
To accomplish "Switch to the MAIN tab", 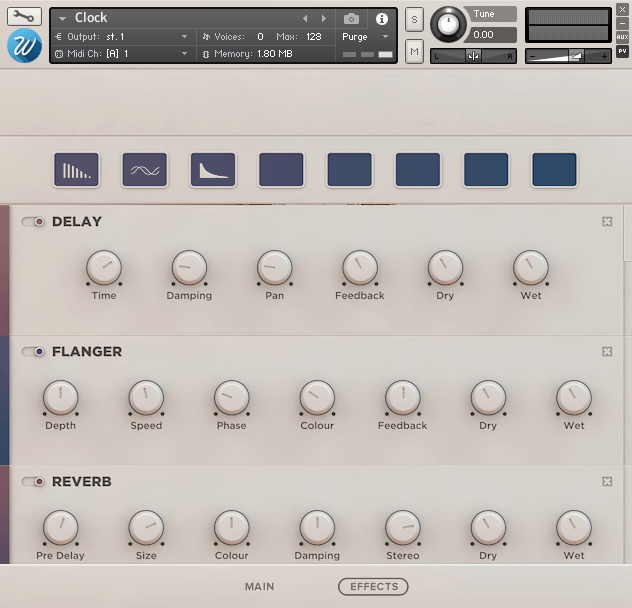I will (259, 587).
